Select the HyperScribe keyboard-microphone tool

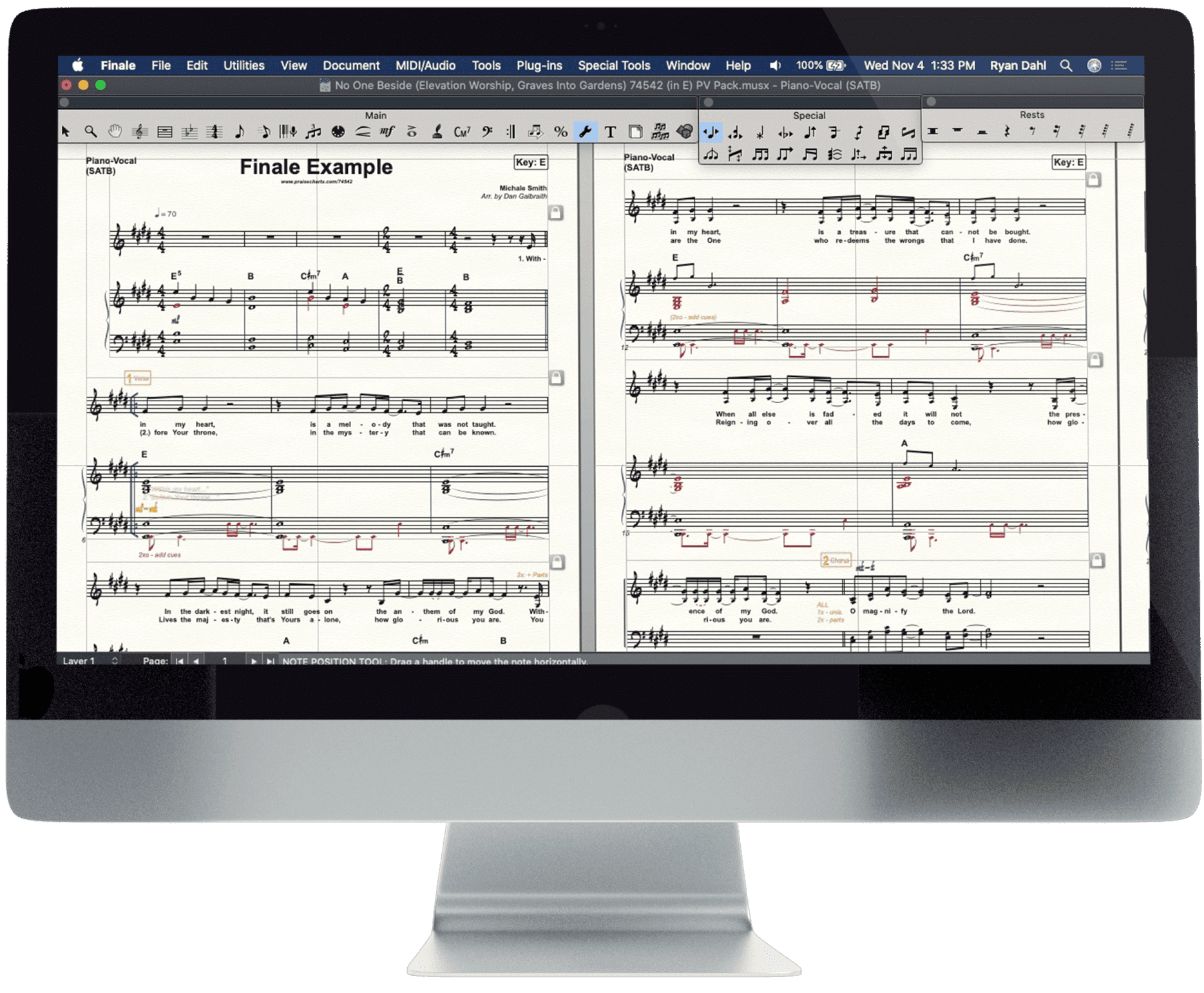(x=288, y=132)
